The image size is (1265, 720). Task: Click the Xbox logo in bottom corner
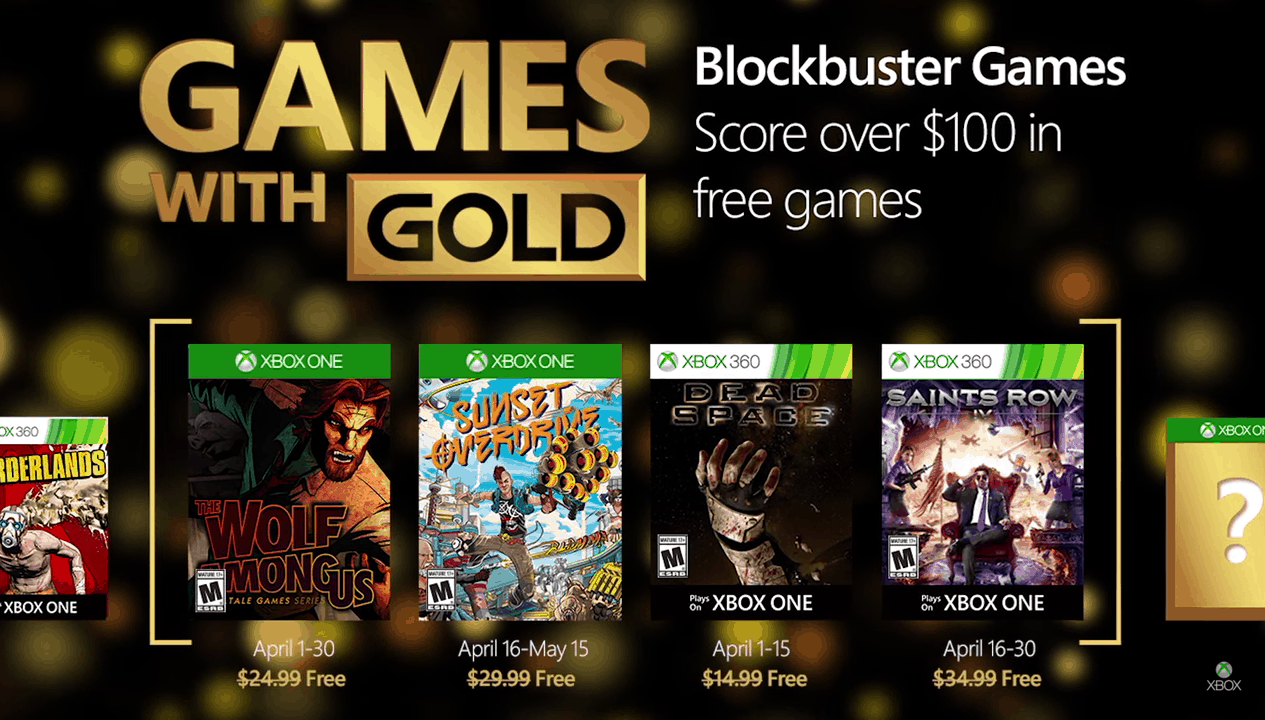(1224, 677)
